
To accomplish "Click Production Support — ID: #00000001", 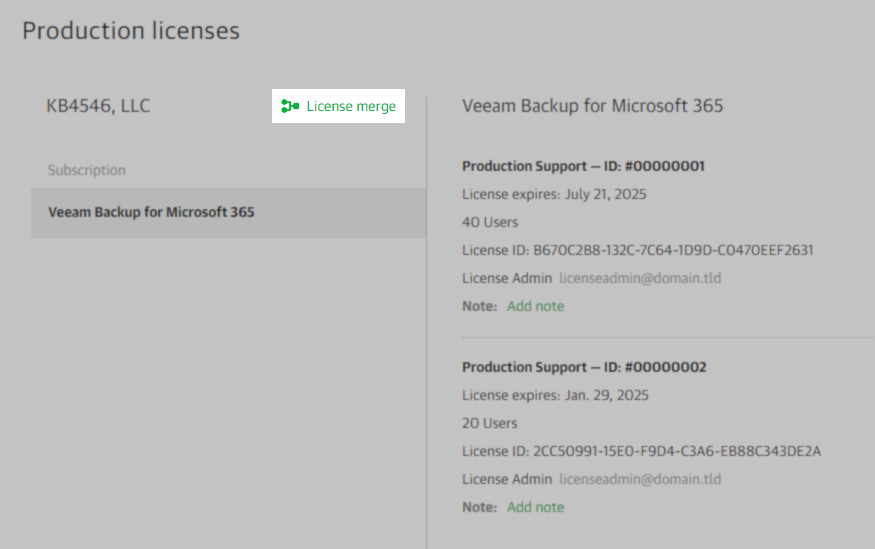I will point(583,166).
